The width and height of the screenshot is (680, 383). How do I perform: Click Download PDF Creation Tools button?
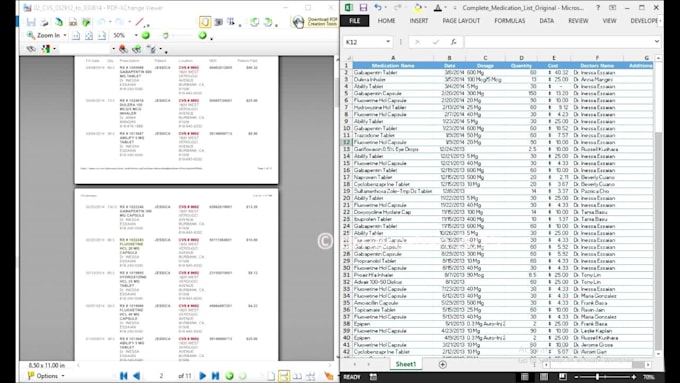(315, 22)
